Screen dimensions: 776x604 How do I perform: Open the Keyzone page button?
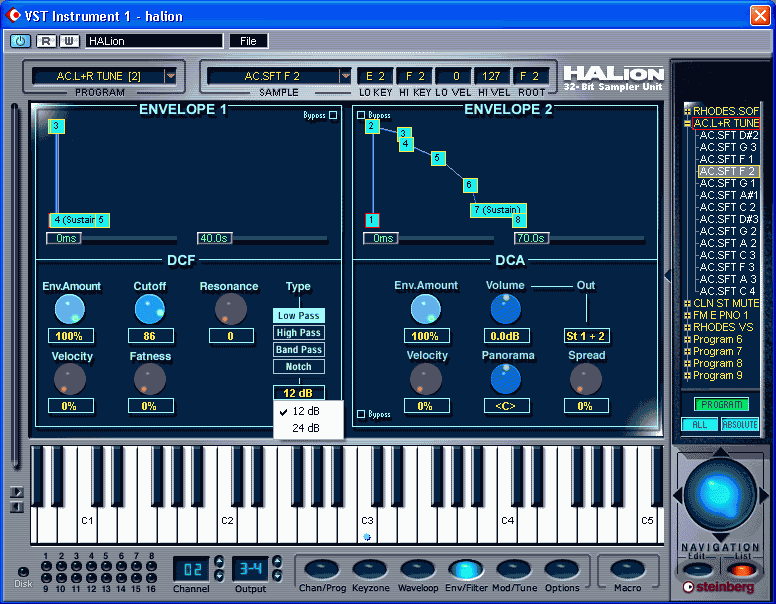370,570
